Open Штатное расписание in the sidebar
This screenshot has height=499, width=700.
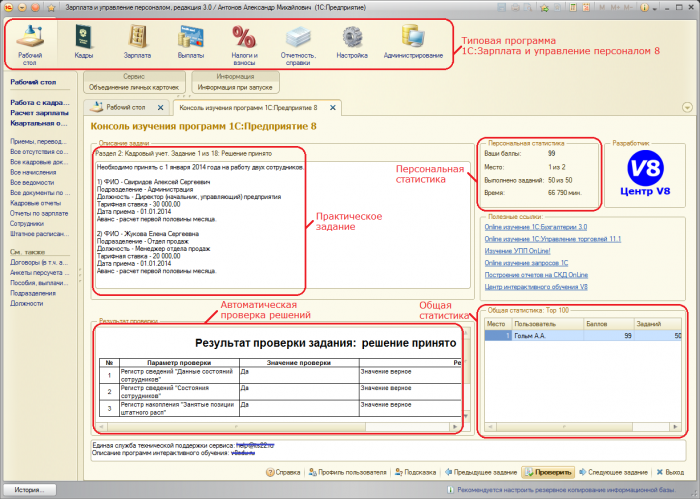[40, 234]
